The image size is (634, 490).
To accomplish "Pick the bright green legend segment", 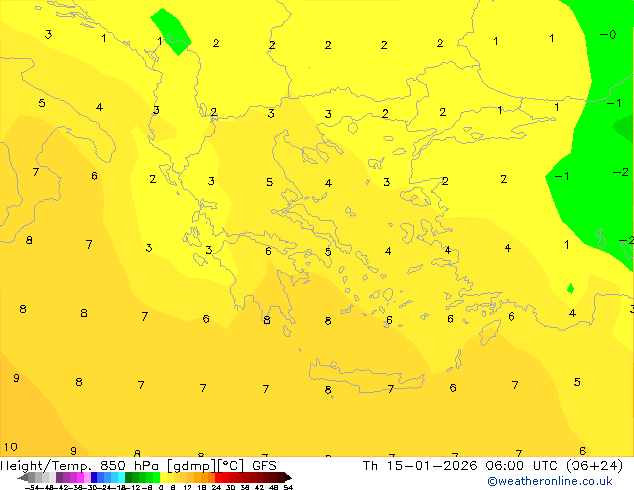I will (x=156, y=477).
